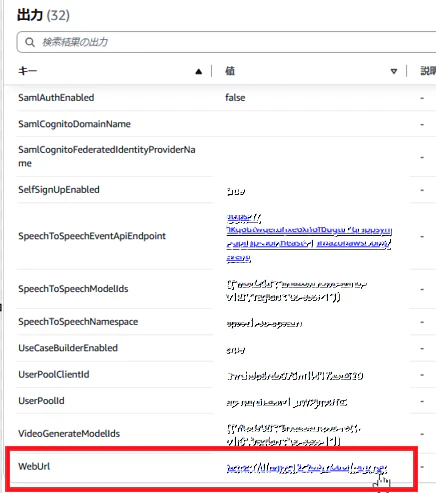Click the UserPoolId value

click(287, 402)
